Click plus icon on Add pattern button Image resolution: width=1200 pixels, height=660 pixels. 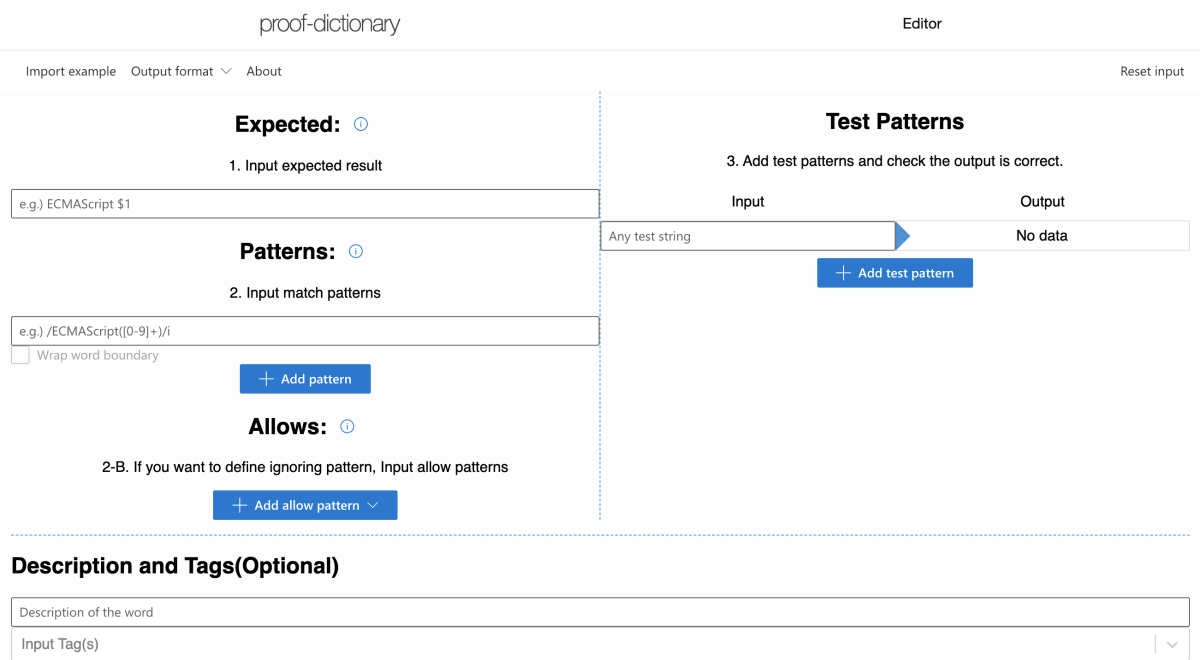[x=266, y=379]
